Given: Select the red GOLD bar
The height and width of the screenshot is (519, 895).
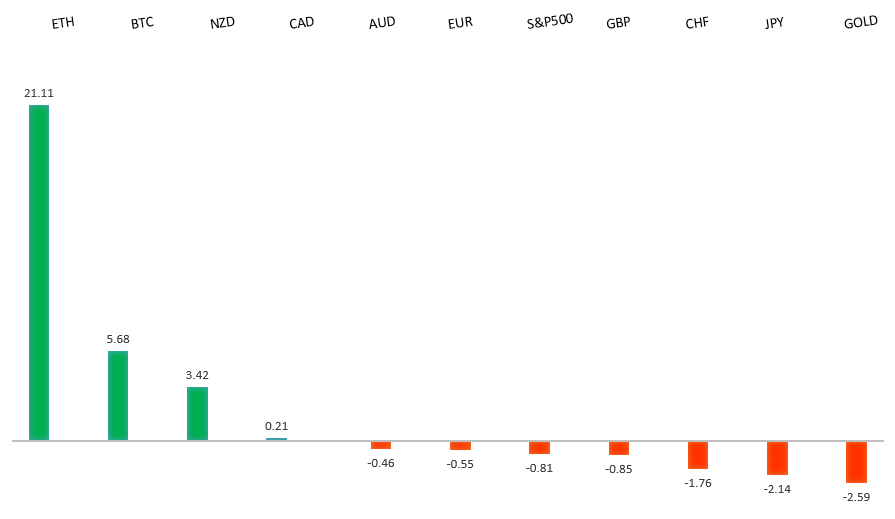Looking at the screenshot, I should click(x=856, y=462).
